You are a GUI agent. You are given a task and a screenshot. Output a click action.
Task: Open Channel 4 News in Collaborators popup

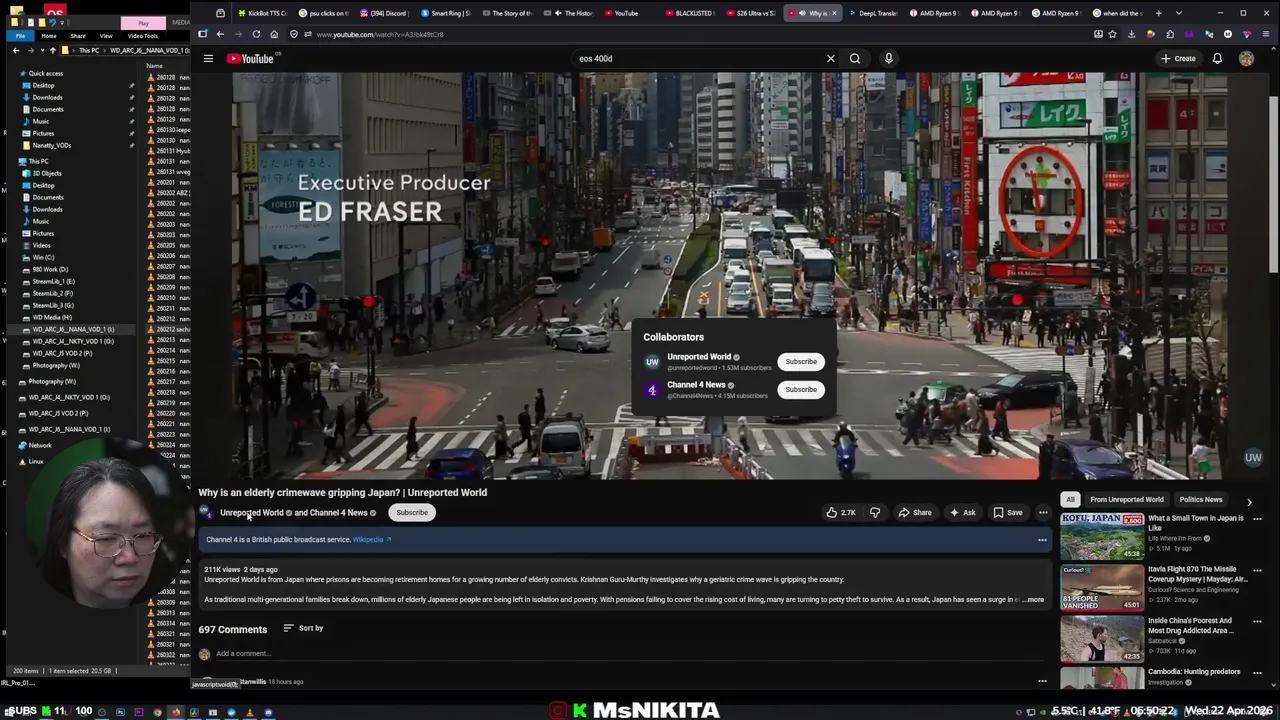[696, 385]
